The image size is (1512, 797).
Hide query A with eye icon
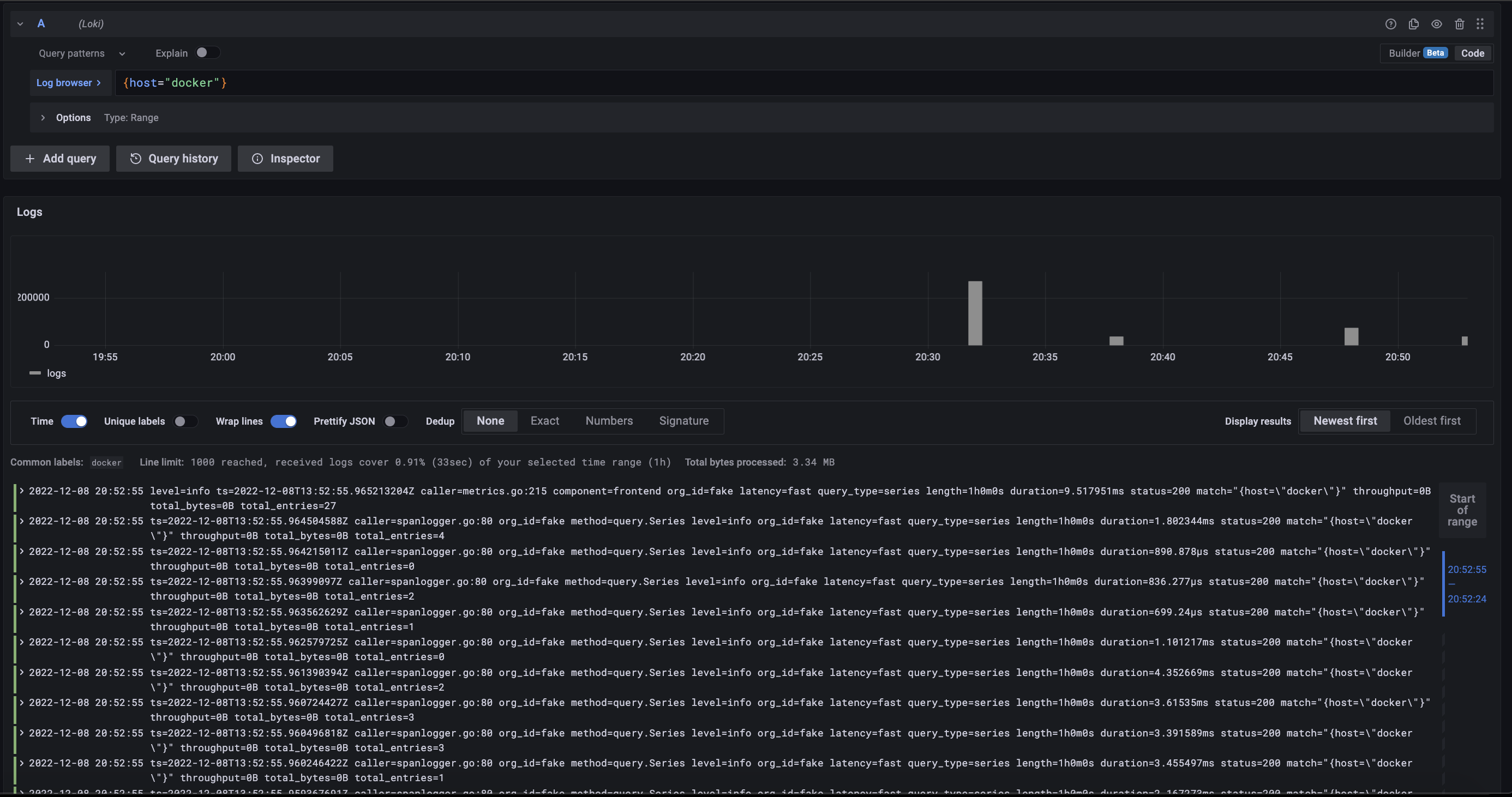point(1436,24)
